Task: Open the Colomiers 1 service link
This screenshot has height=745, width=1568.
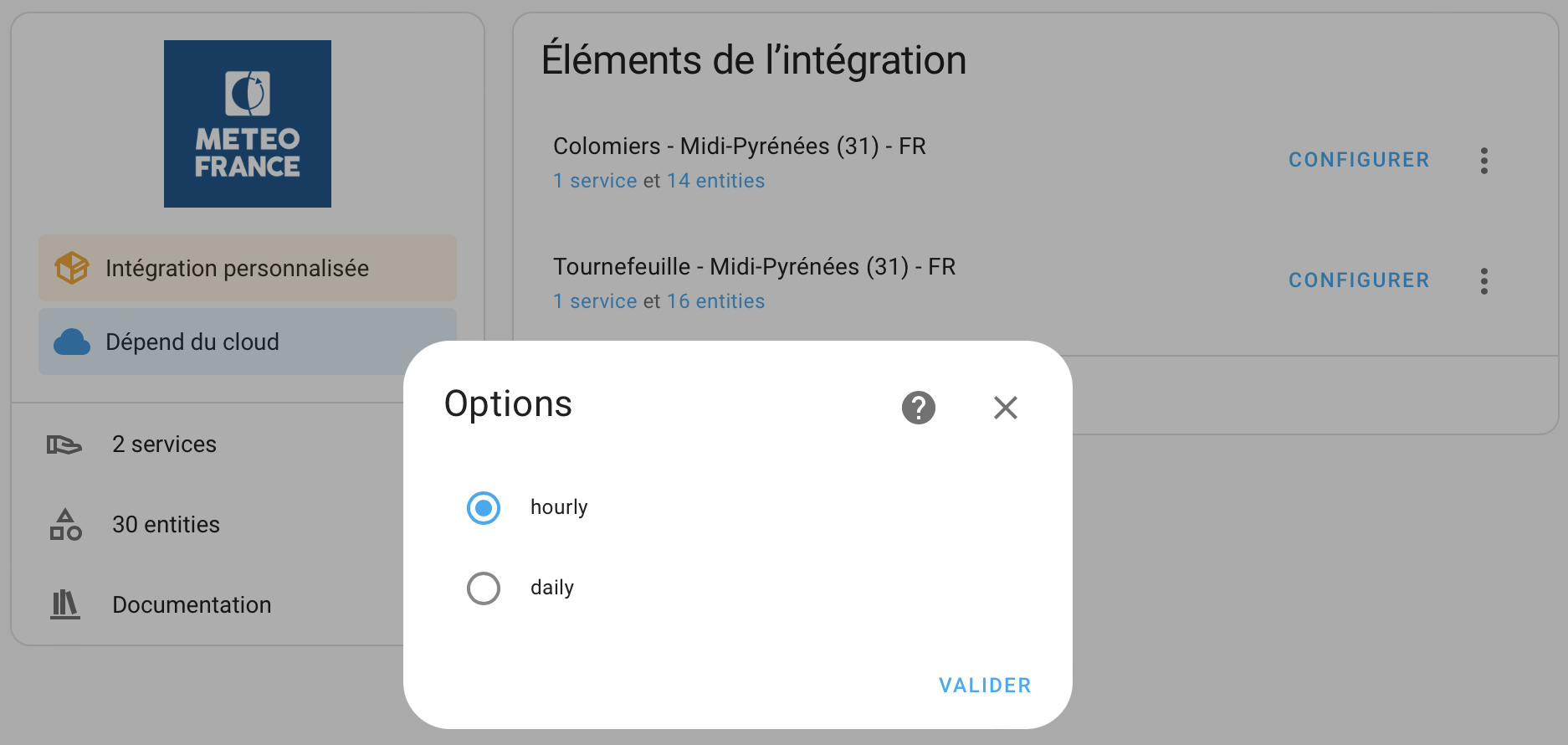Action: (x=595, y=181)
